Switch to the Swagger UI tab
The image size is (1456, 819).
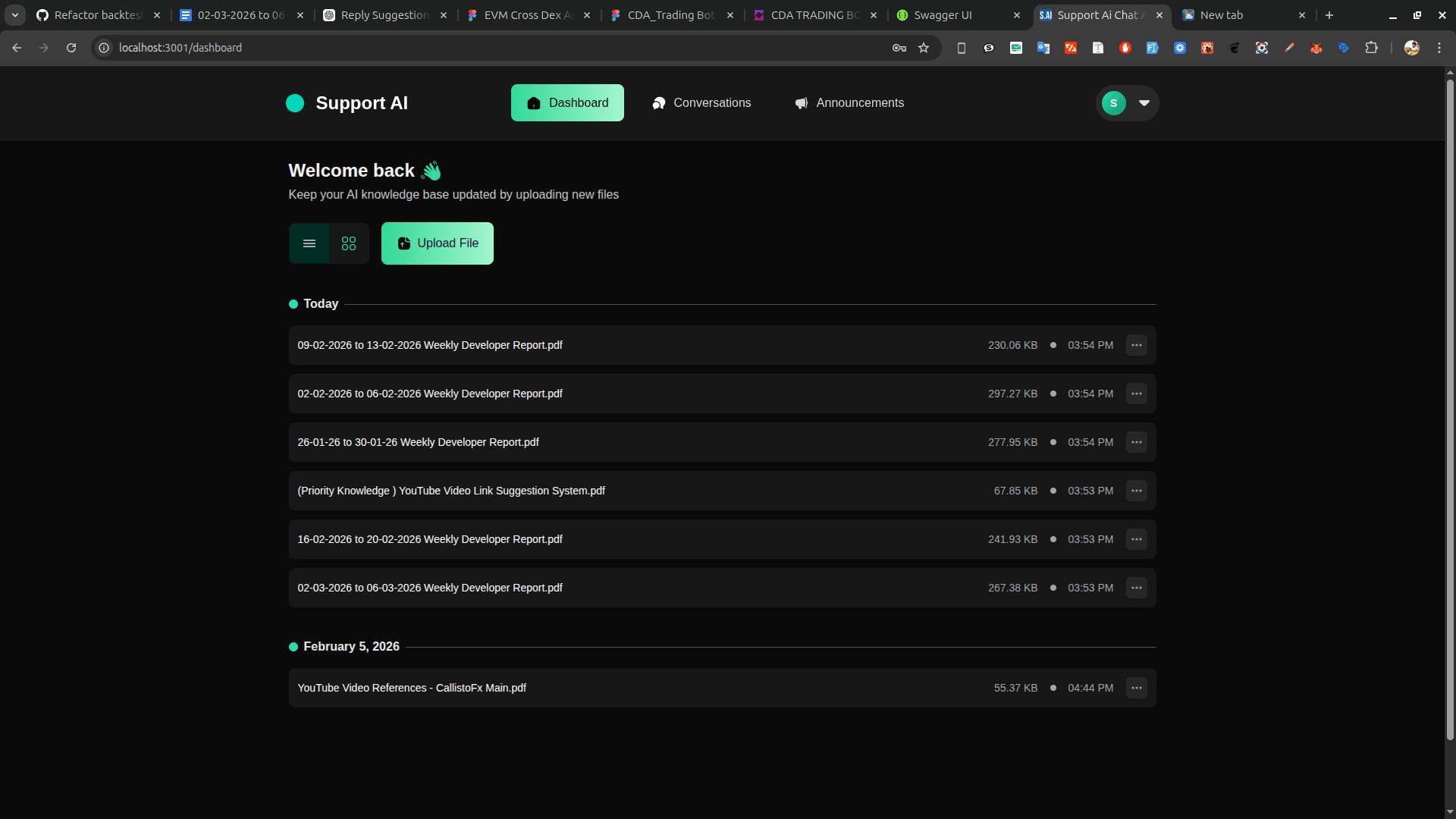point(943,15)
